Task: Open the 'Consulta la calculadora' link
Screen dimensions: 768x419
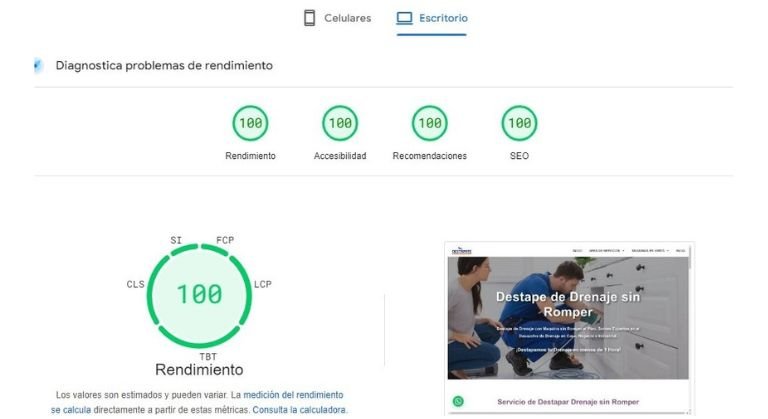Action: click(x=299, y=410)
